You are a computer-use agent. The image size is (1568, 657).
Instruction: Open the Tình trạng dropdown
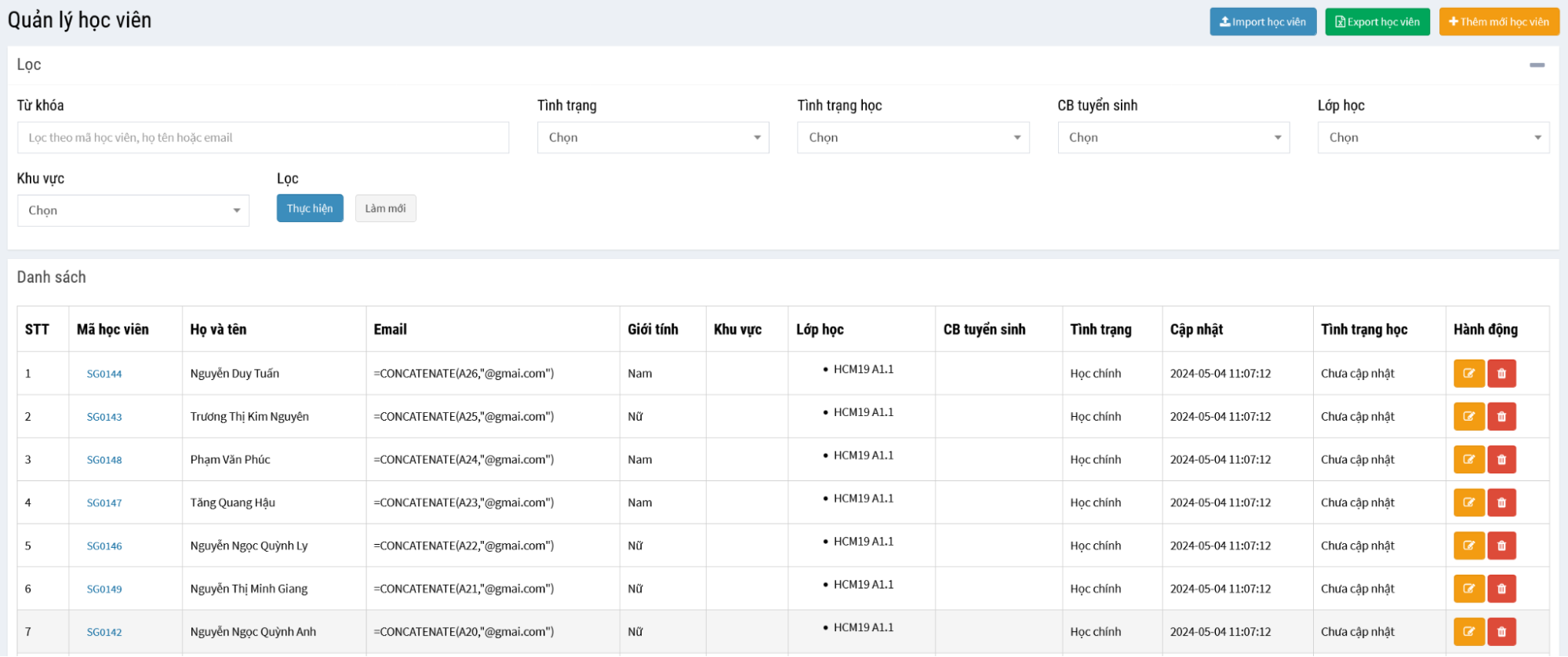(653, 137)
